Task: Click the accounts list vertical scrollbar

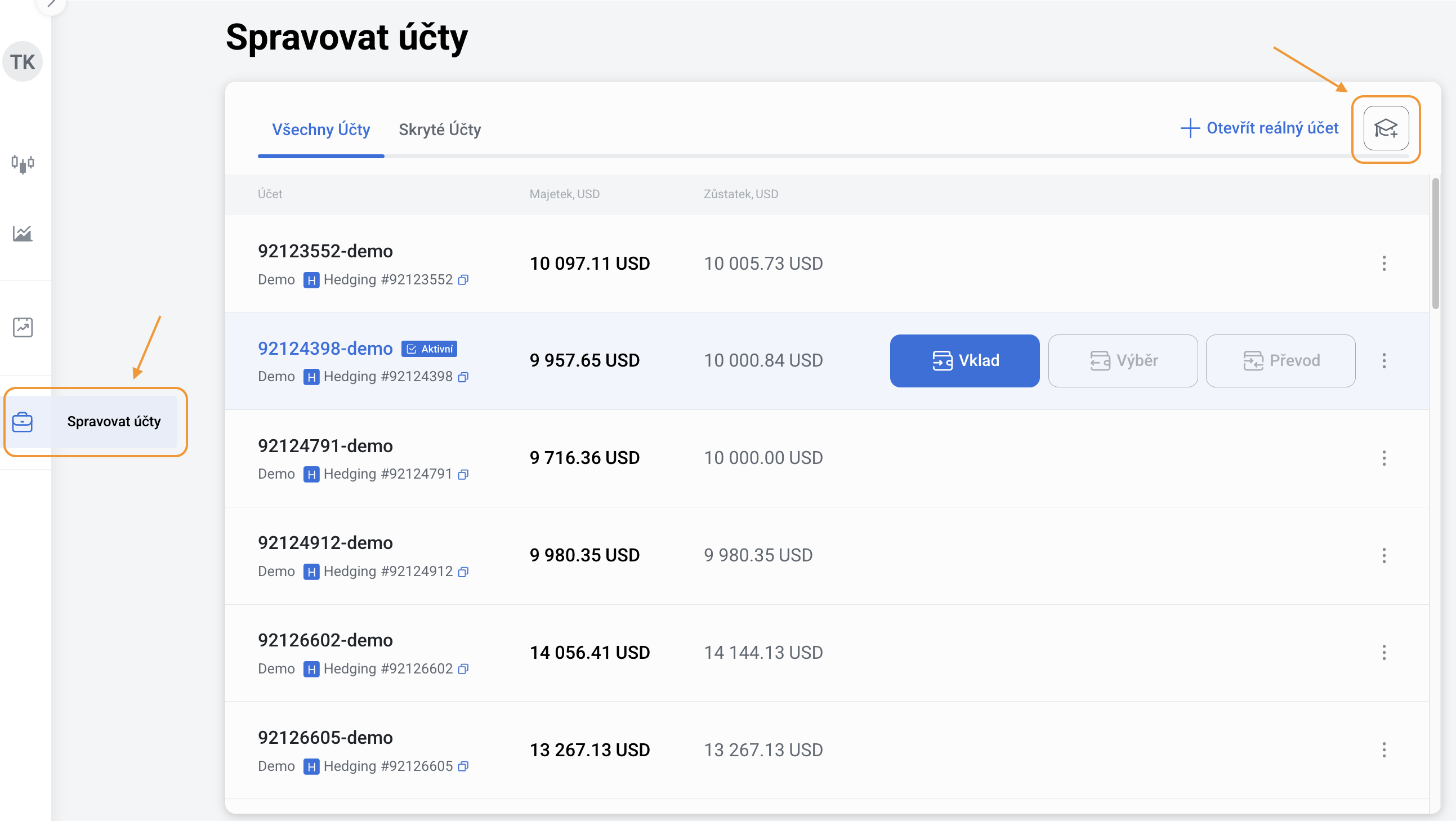Action: (1435, 243)
